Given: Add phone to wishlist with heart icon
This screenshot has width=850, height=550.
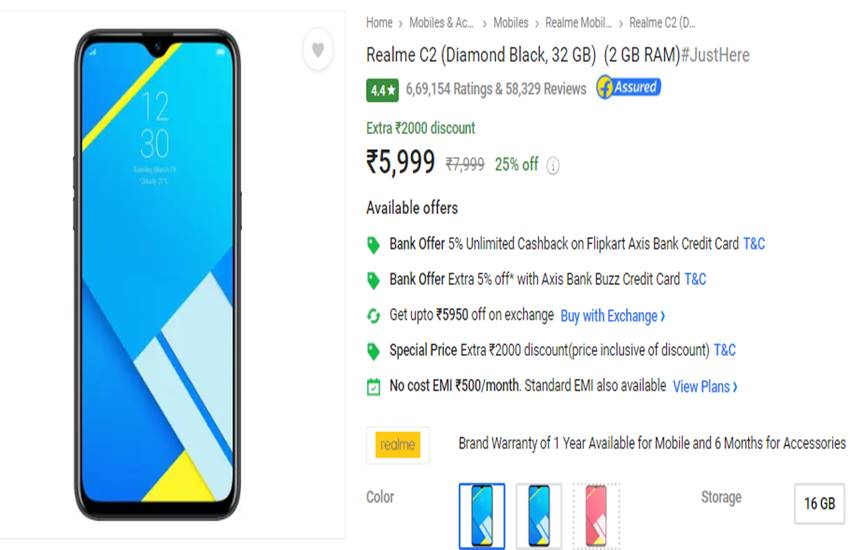Looking at the screenshot, I should point(318,50).
